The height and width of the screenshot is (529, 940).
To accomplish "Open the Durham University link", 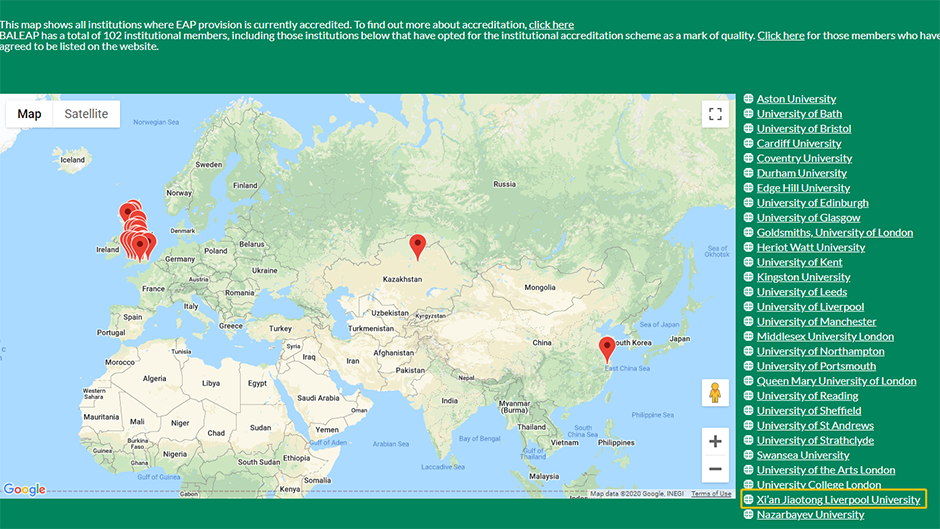I will pyautogui.click(x=802, y=173).
